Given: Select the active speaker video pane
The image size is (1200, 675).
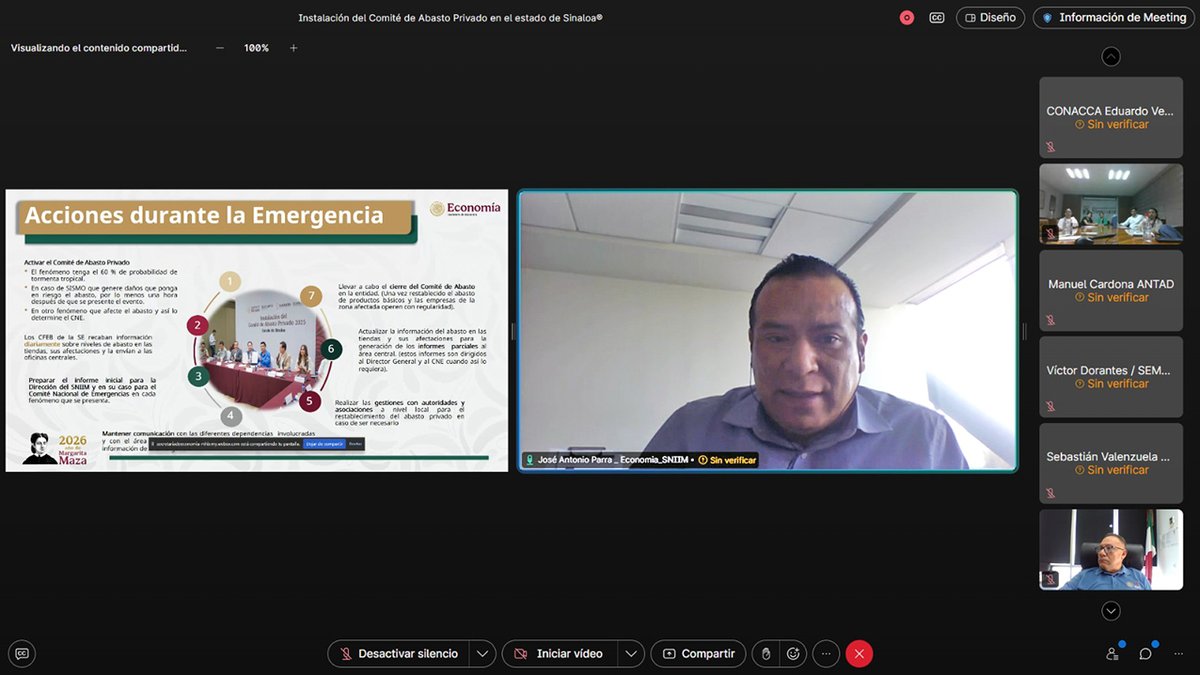Looking at the screenshot, I should pos(768,330).
